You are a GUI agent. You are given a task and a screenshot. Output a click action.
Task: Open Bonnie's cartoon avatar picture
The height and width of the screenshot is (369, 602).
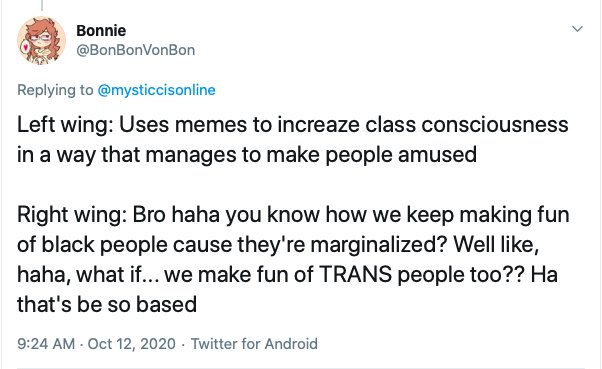pos(41,41)
